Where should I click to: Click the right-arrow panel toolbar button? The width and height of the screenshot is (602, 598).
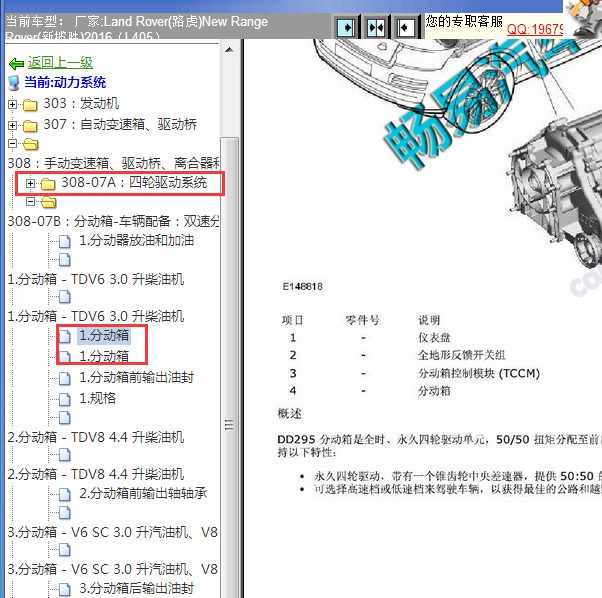pos(346,27)
